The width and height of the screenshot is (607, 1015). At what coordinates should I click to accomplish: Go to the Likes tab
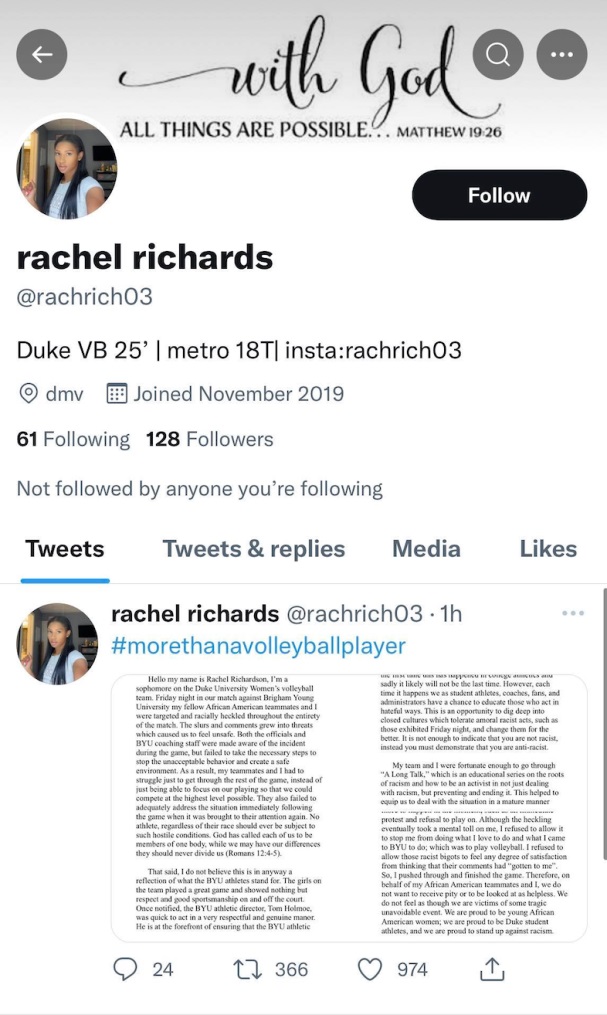548,549
